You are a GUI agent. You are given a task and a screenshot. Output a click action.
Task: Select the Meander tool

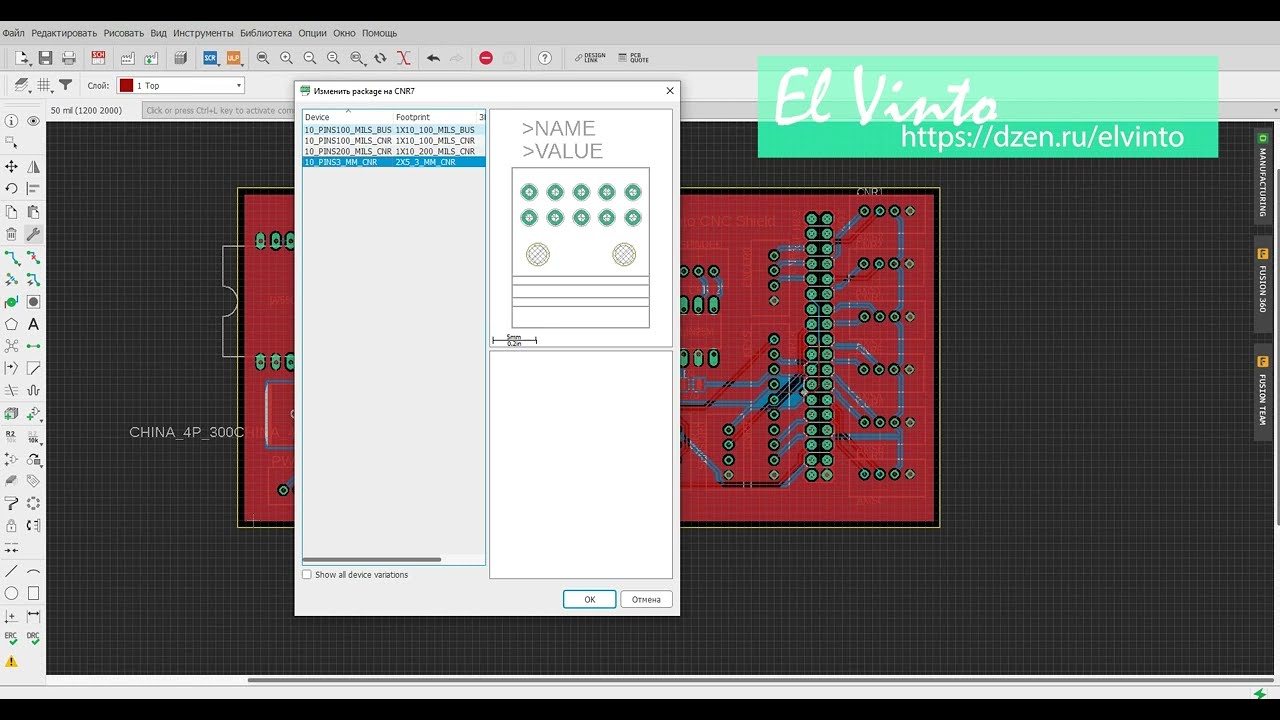[33, 391]
